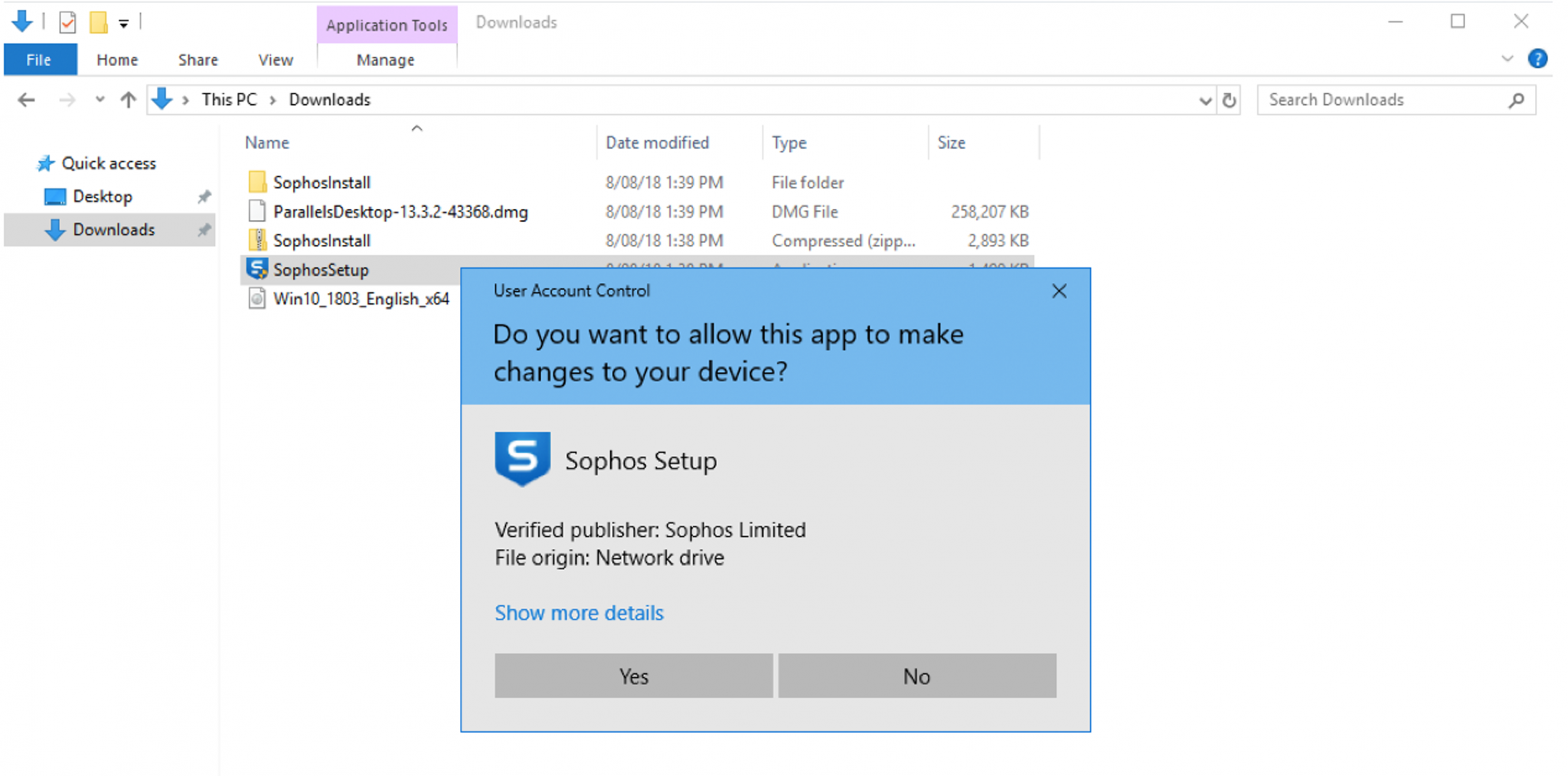Select ParallelsDesktop-13.3.2-43368.dmg file name
1568x776 pixels.
tap(401, 212)
